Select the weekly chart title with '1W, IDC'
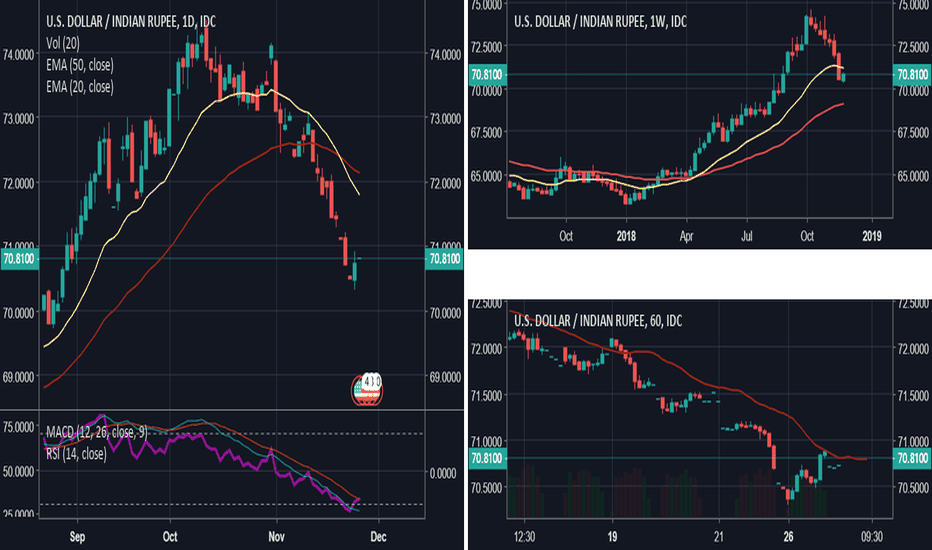Viewport: 932px width, 550px height. point(600,22)
